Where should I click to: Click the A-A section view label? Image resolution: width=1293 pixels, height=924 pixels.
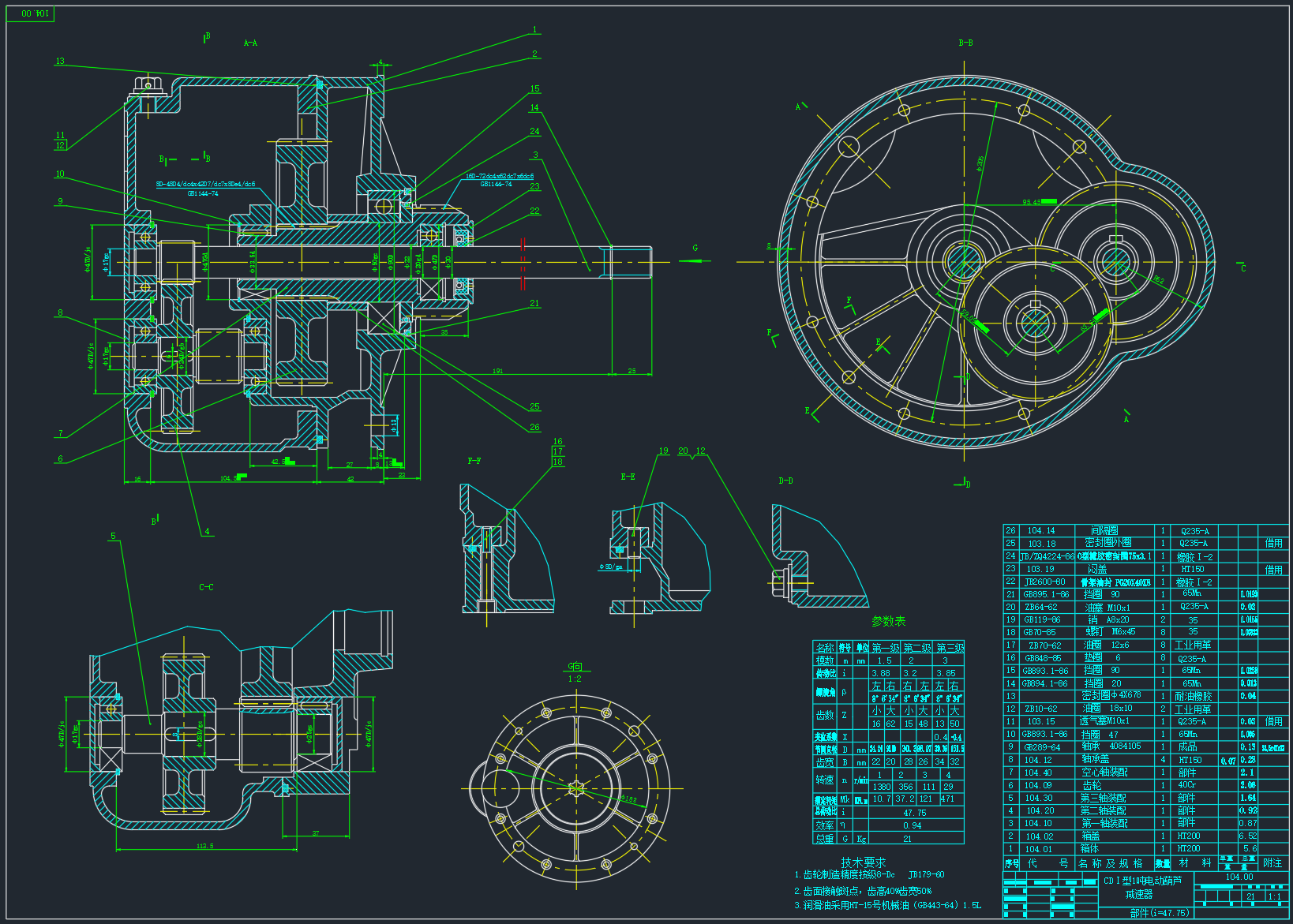pos(250,43)
